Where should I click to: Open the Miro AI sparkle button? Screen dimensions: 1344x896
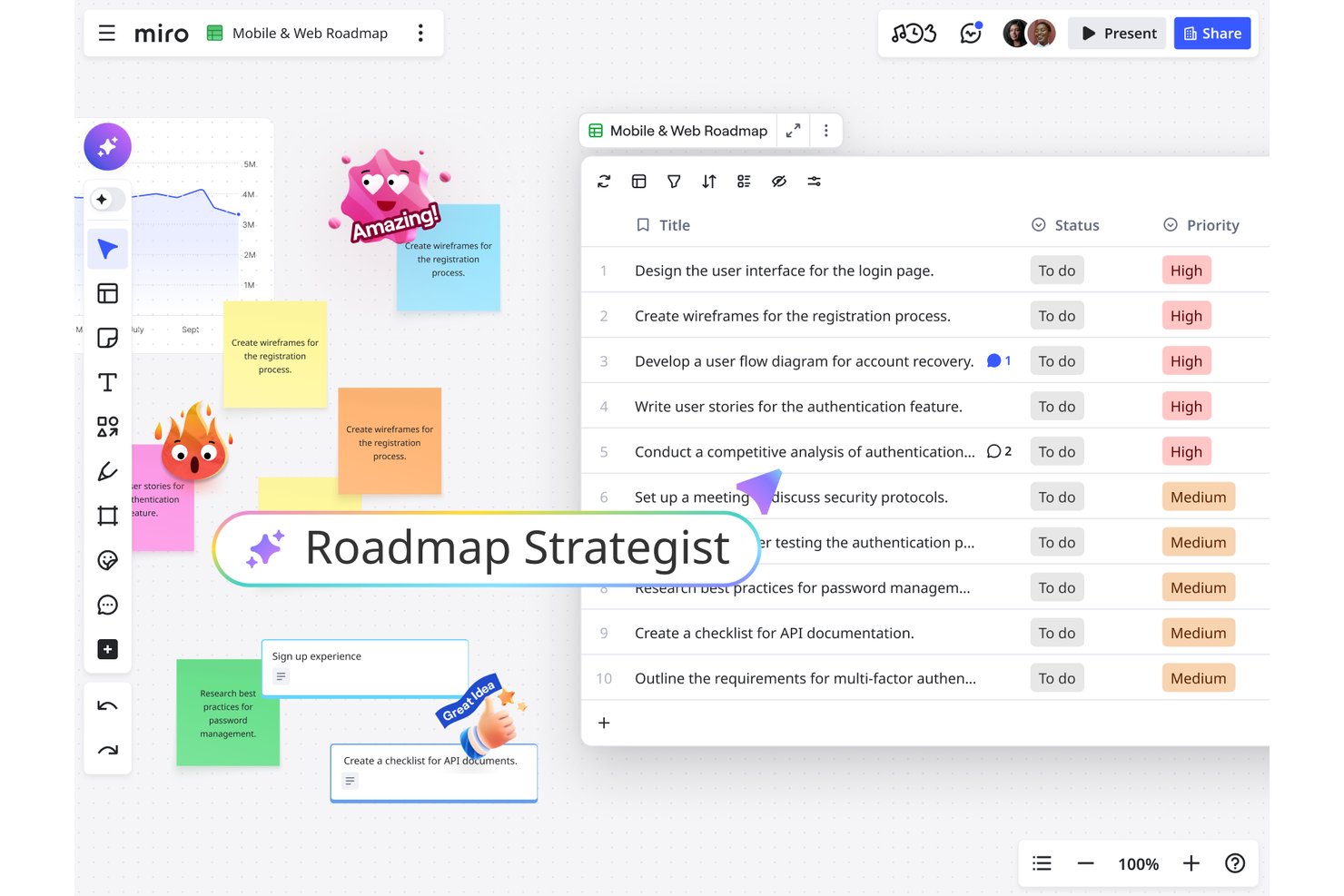click(x=108, y=147)
